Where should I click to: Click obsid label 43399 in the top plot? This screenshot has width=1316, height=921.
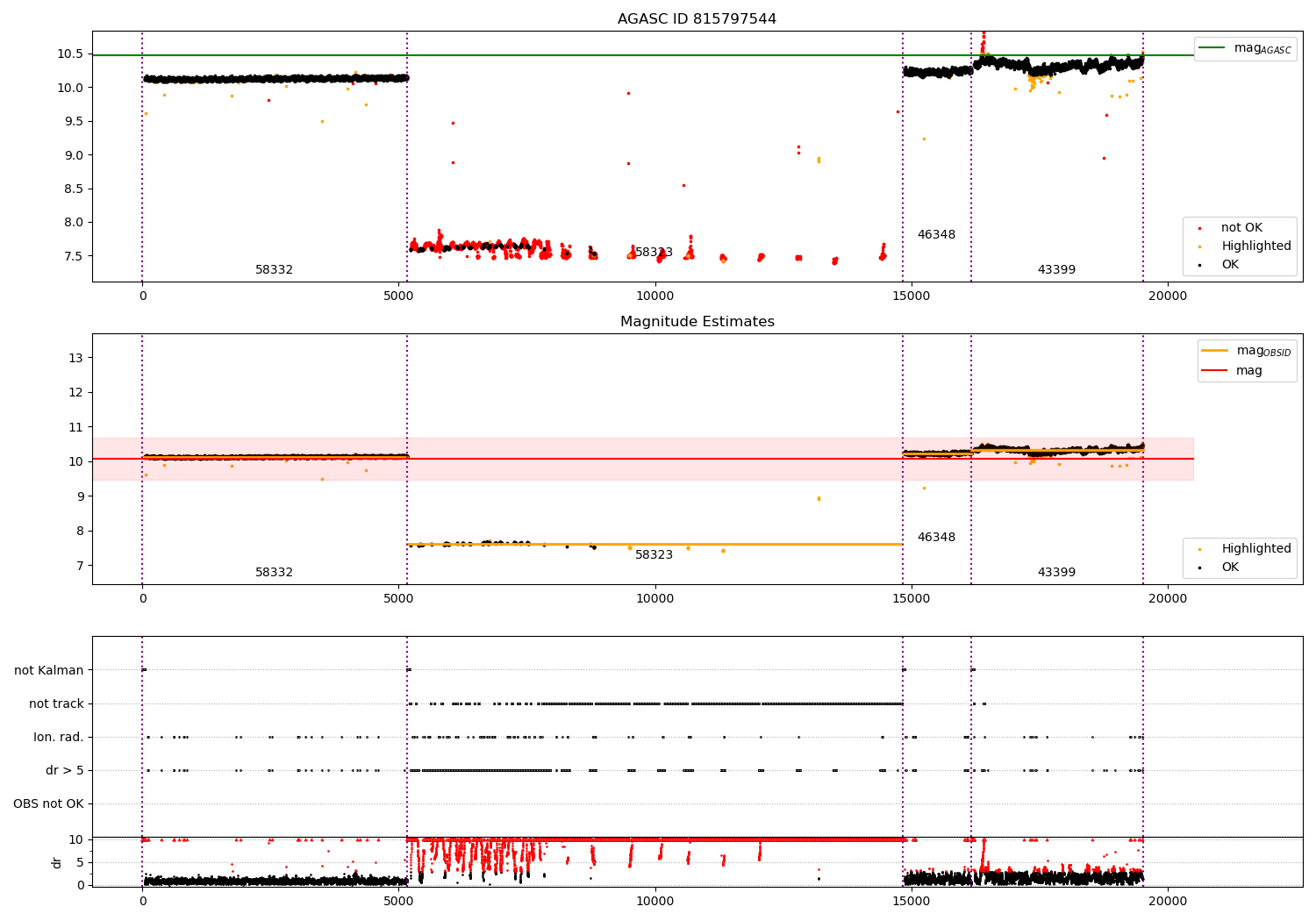tap(1056, 270)
